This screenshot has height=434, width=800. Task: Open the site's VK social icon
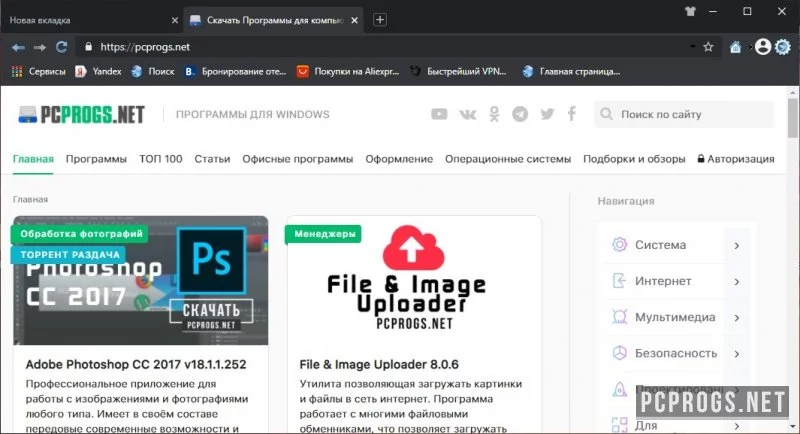tap(467, 114)
